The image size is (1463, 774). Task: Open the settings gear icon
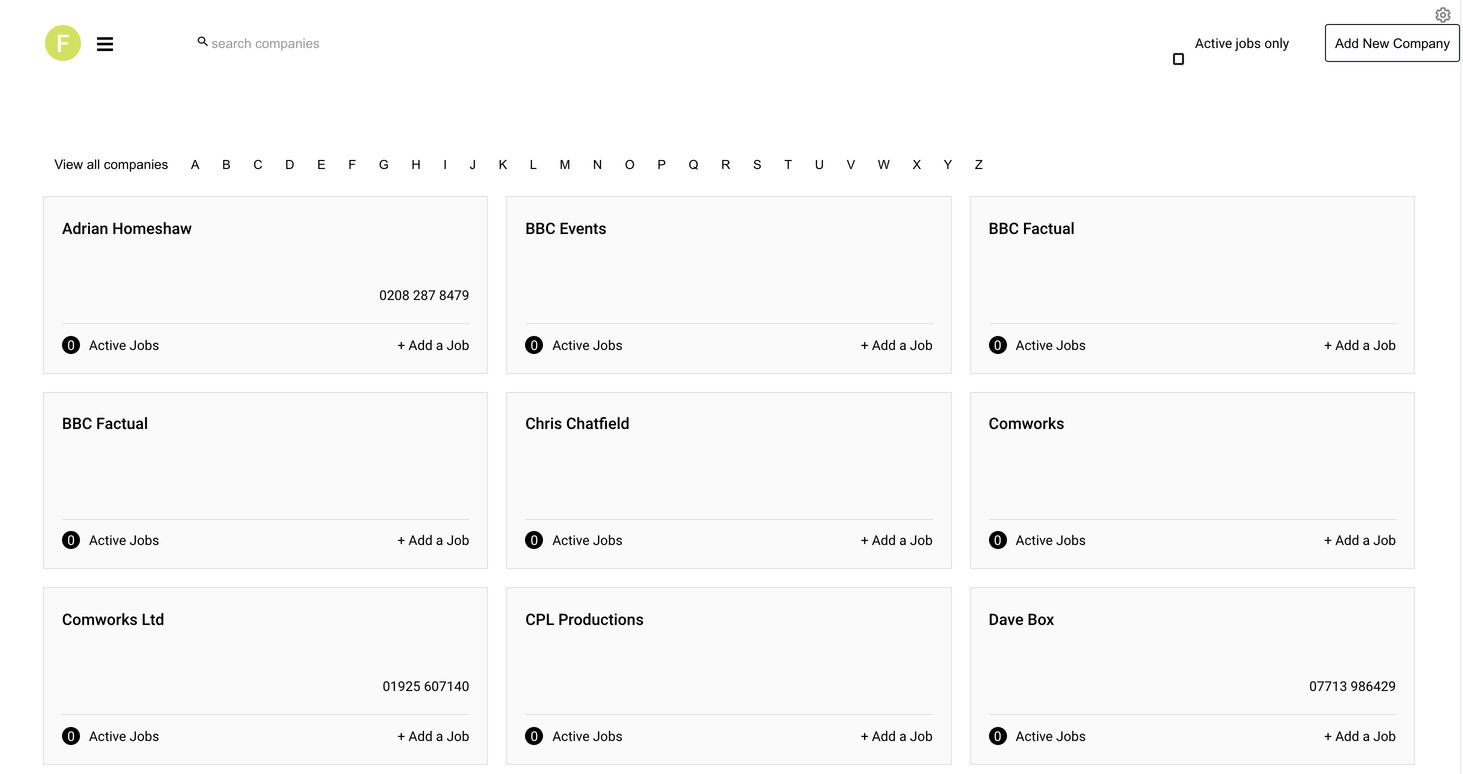[x=1442, y=15]
